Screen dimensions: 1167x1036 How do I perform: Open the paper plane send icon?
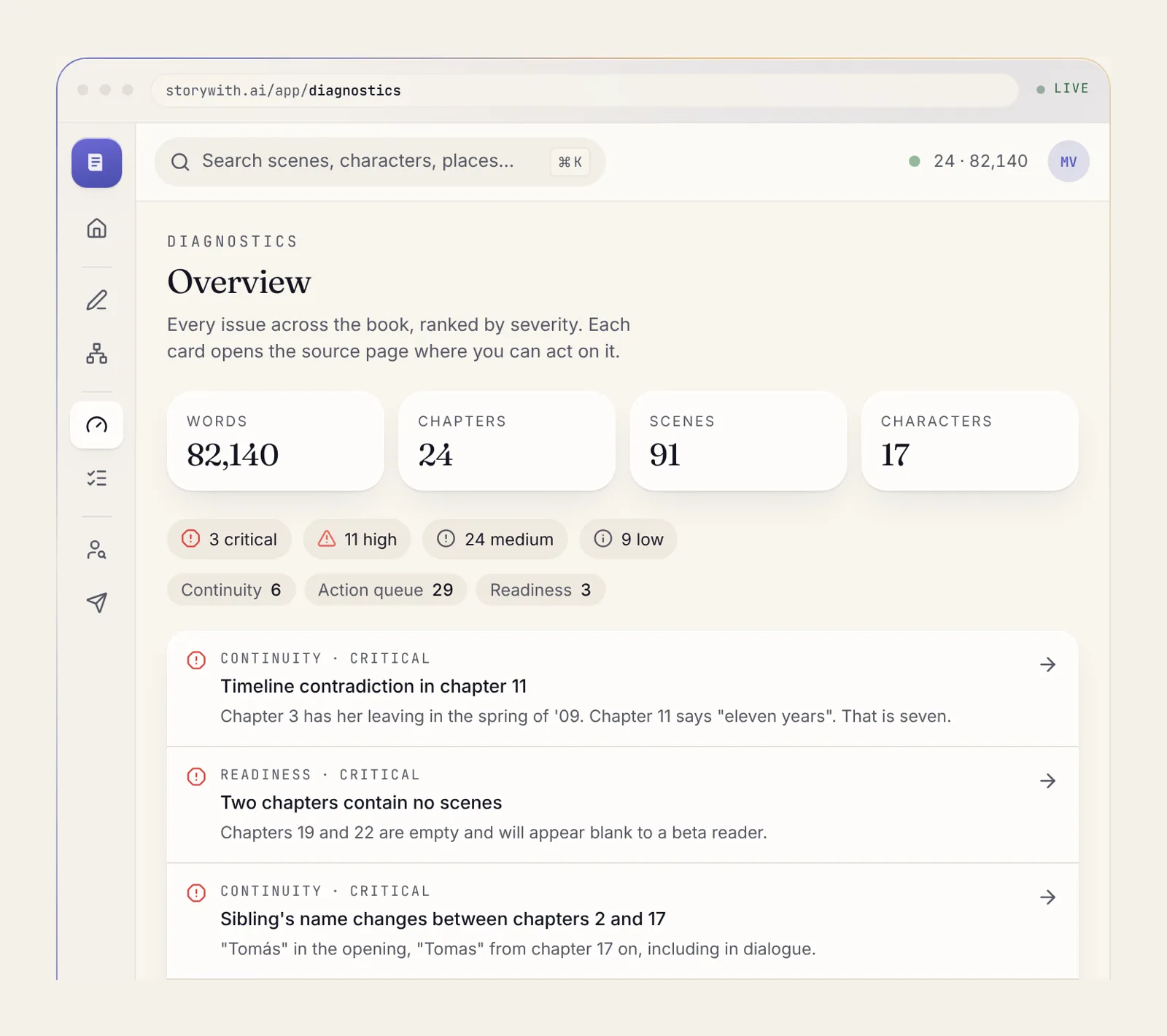coord(96,602)
